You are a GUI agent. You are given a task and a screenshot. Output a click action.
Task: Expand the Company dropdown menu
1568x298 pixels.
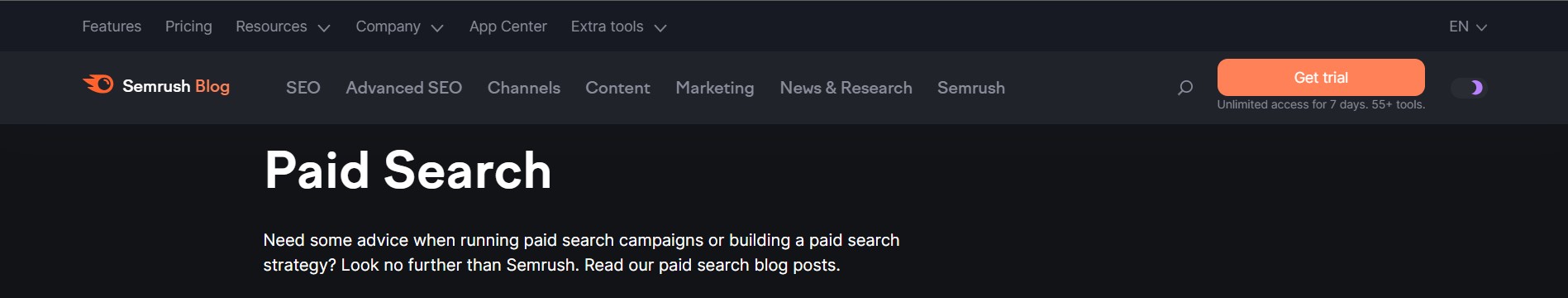pos(399,26)
